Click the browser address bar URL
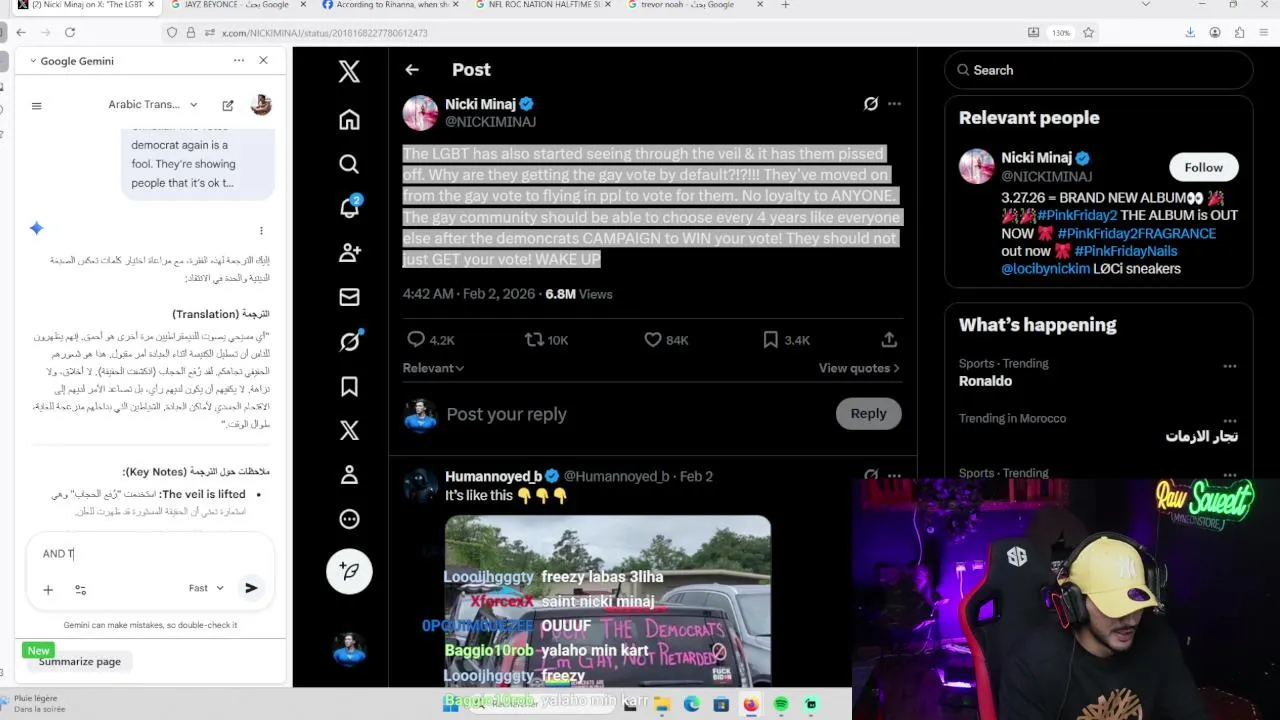The height and width of the screenshot is (720, 1280). (324, 33)
